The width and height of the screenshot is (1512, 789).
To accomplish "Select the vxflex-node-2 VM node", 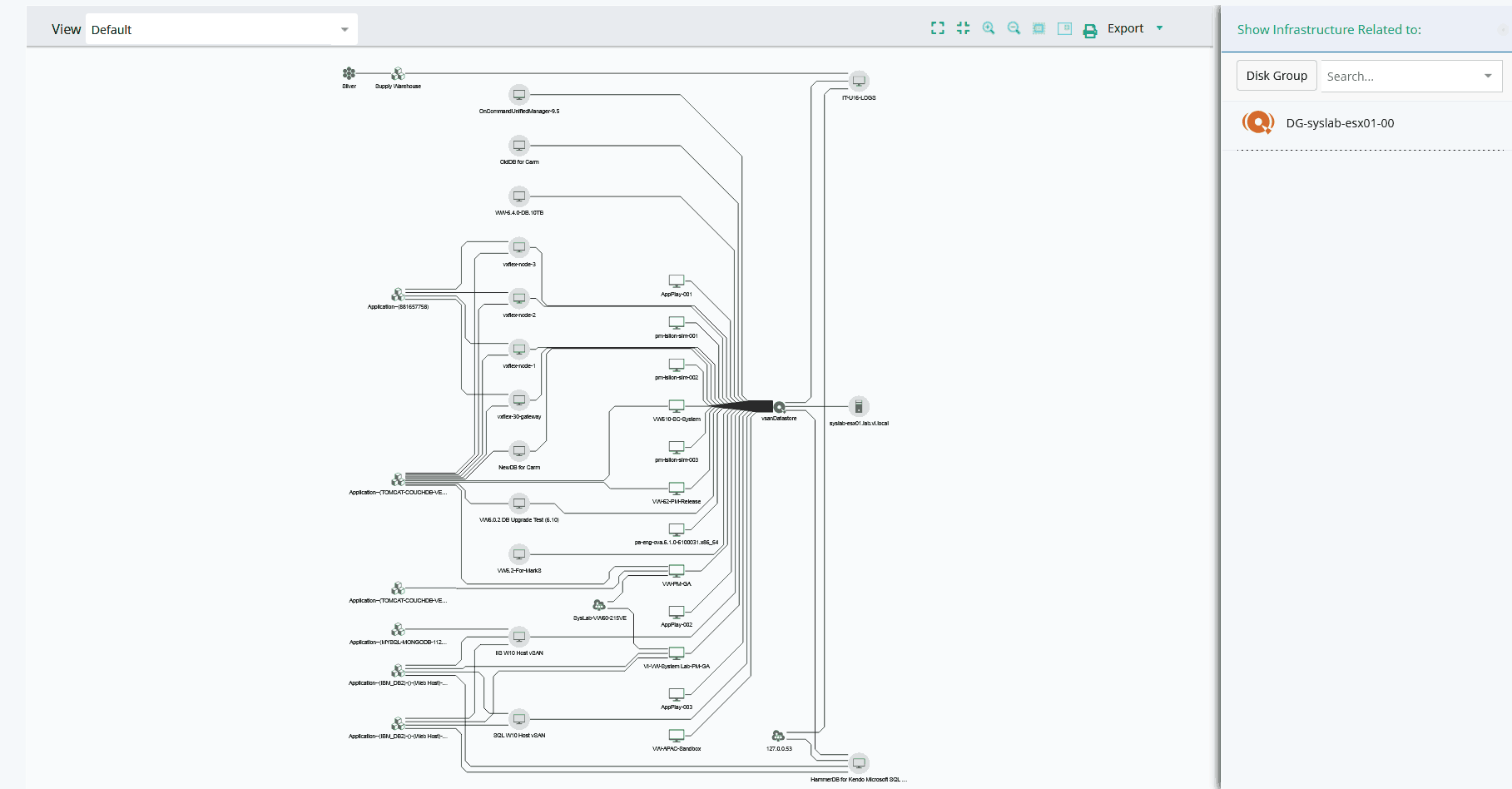I will tap(519, 298).
